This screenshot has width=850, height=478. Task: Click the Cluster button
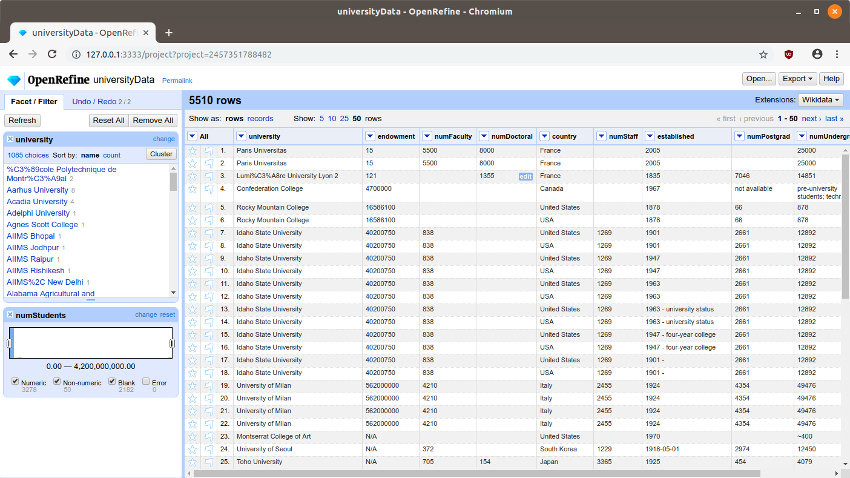pyautogui.click(x=160, y=154)
